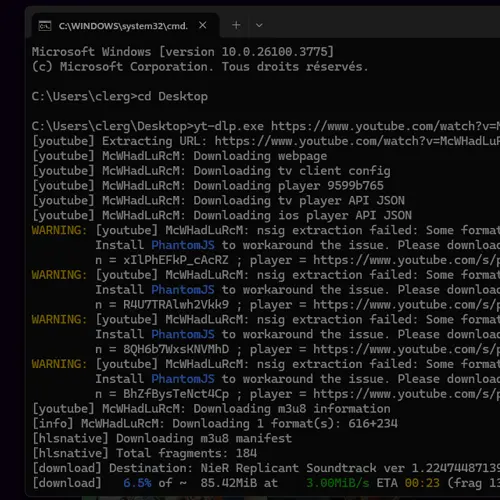Click 'Downloading tv player API JSON' line
Image resolution: width=500 pixels, height=500 pixels.
[x=218, y=201]
